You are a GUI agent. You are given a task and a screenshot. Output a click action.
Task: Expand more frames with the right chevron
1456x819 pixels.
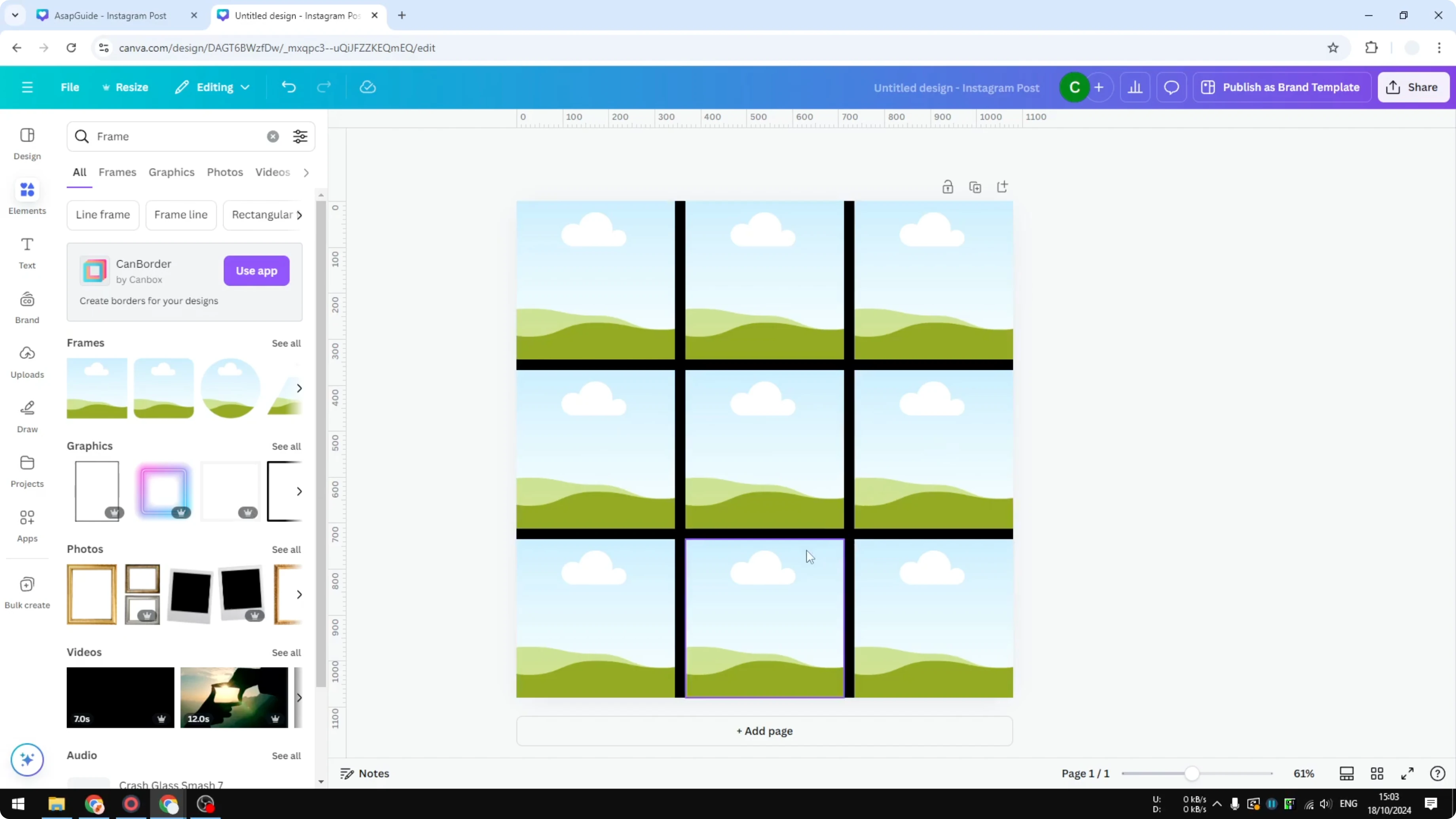click(299, 388)
